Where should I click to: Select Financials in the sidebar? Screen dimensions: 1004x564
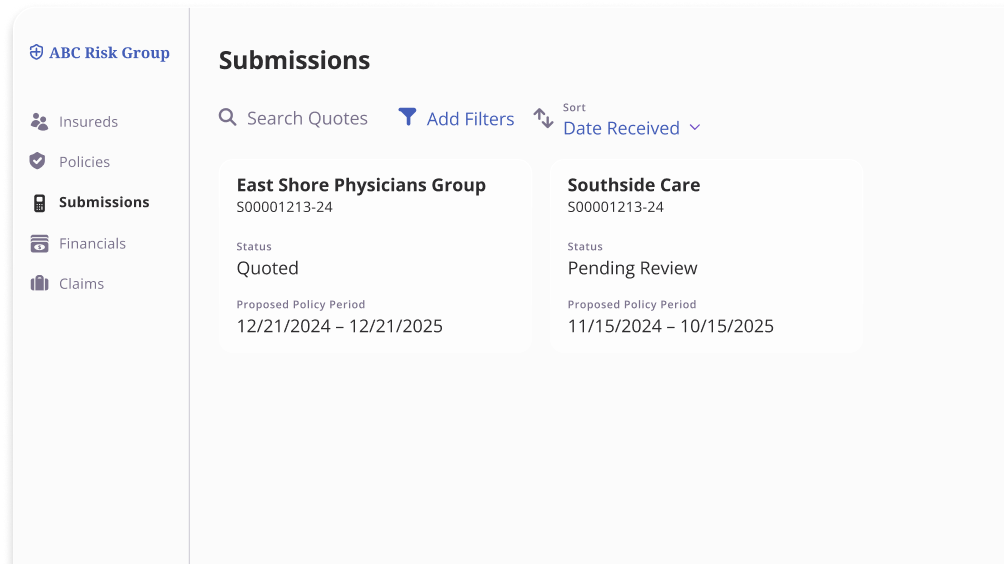point(92,243)
